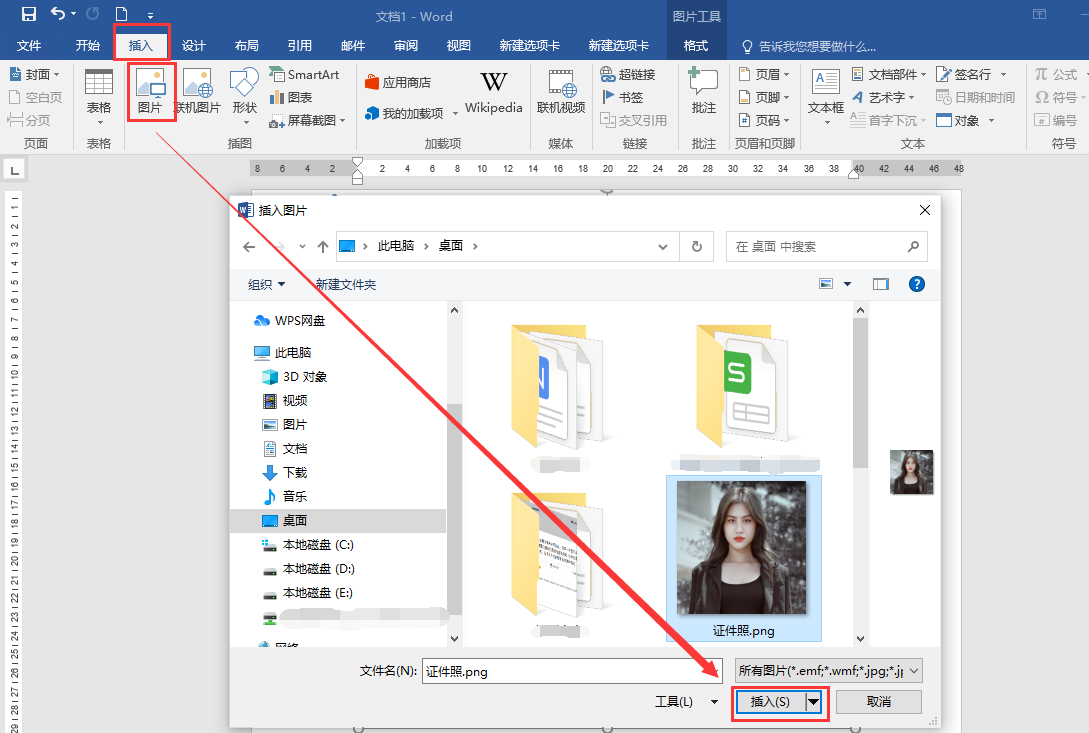Open the 图片工具 格式 tab
1089x733 pixels.
[x=696, y=44]
